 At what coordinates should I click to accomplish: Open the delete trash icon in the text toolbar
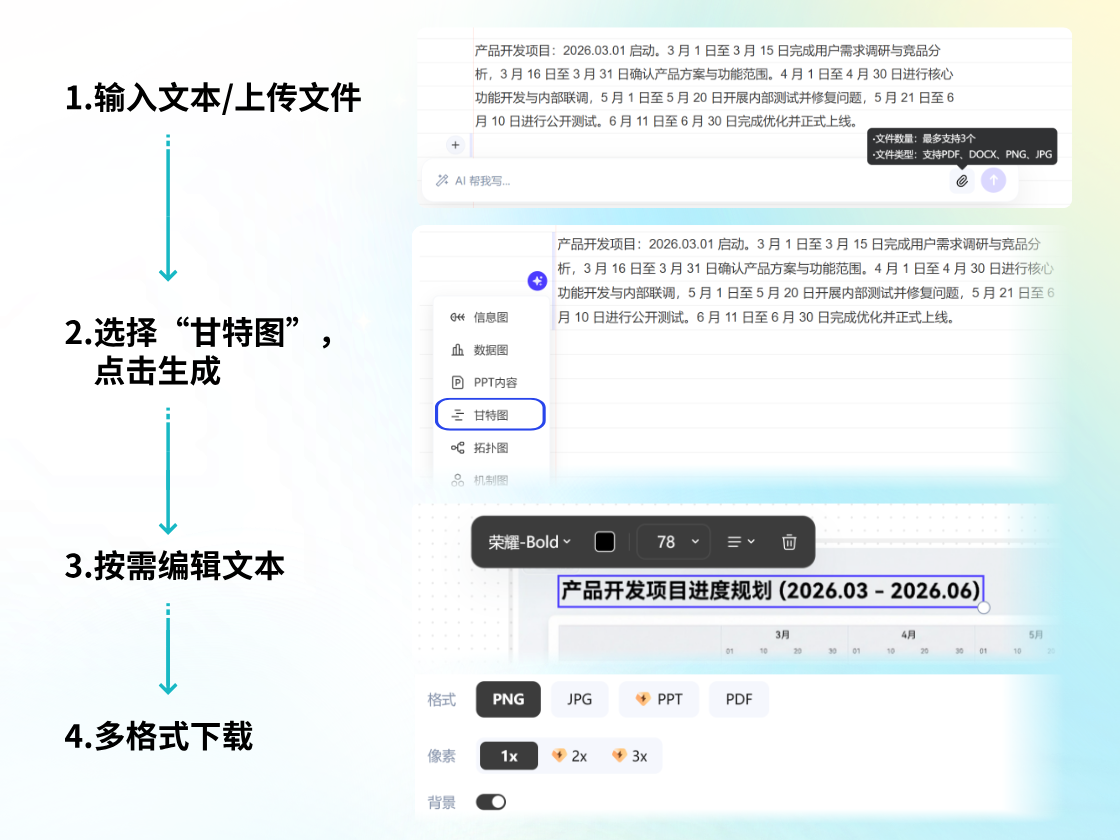(x=788, y=541)
